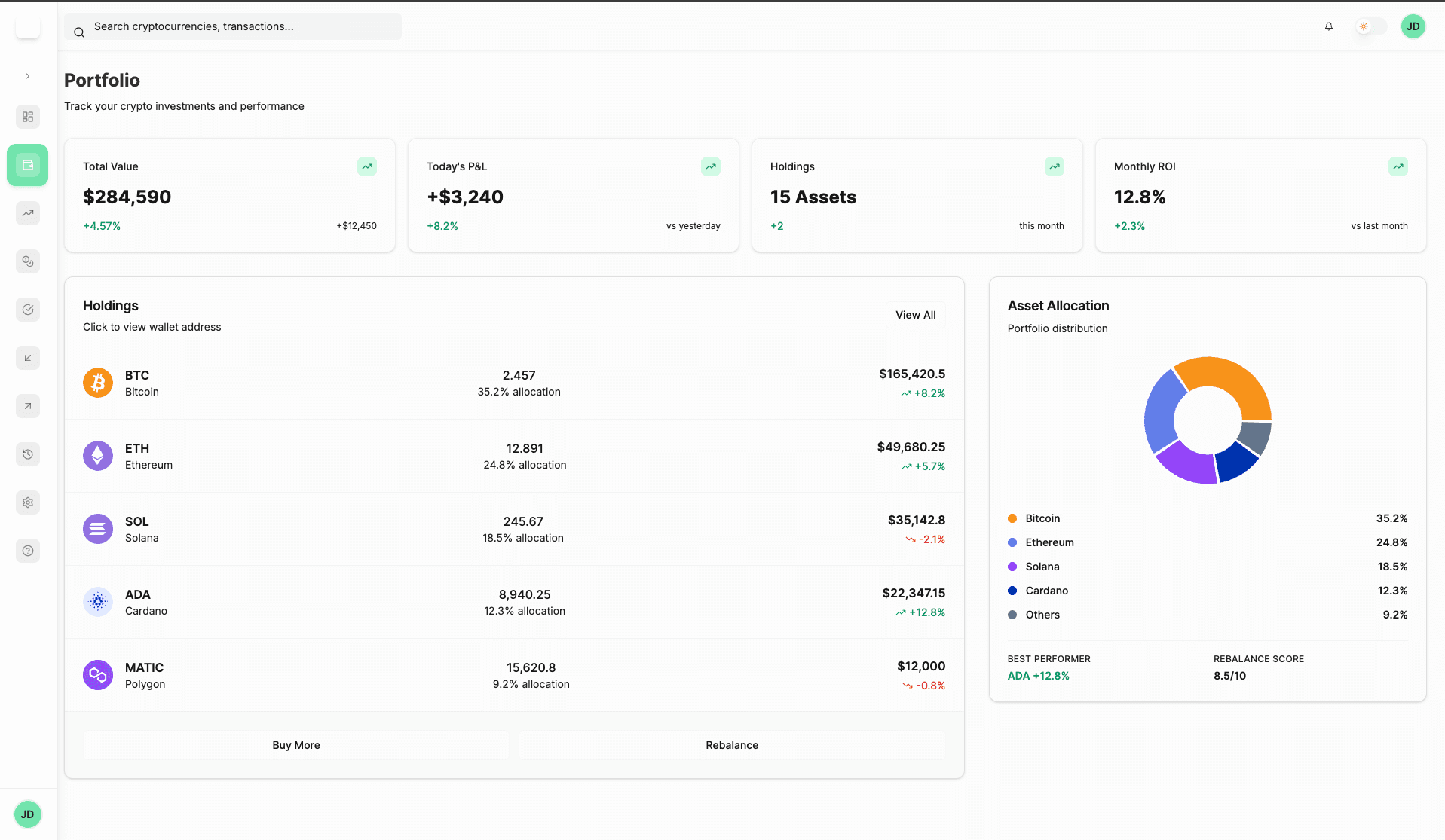Open View All holdings
Screen dimensions: 1445x840
914,315
